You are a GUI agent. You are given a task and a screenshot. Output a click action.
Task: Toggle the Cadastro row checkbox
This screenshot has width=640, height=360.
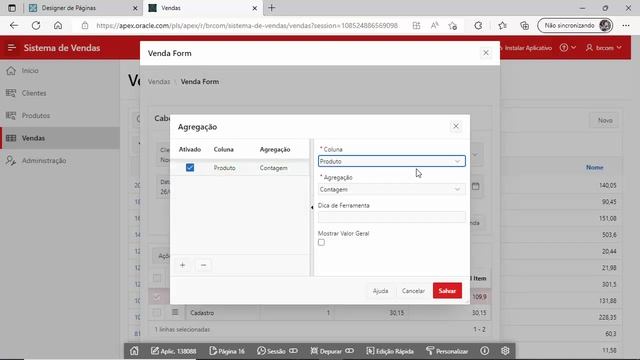point(157,313)
